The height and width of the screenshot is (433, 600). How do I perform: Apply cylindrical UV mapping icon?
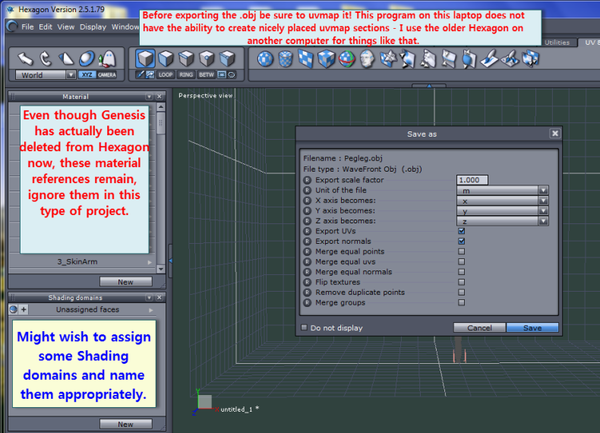(285, 59)
